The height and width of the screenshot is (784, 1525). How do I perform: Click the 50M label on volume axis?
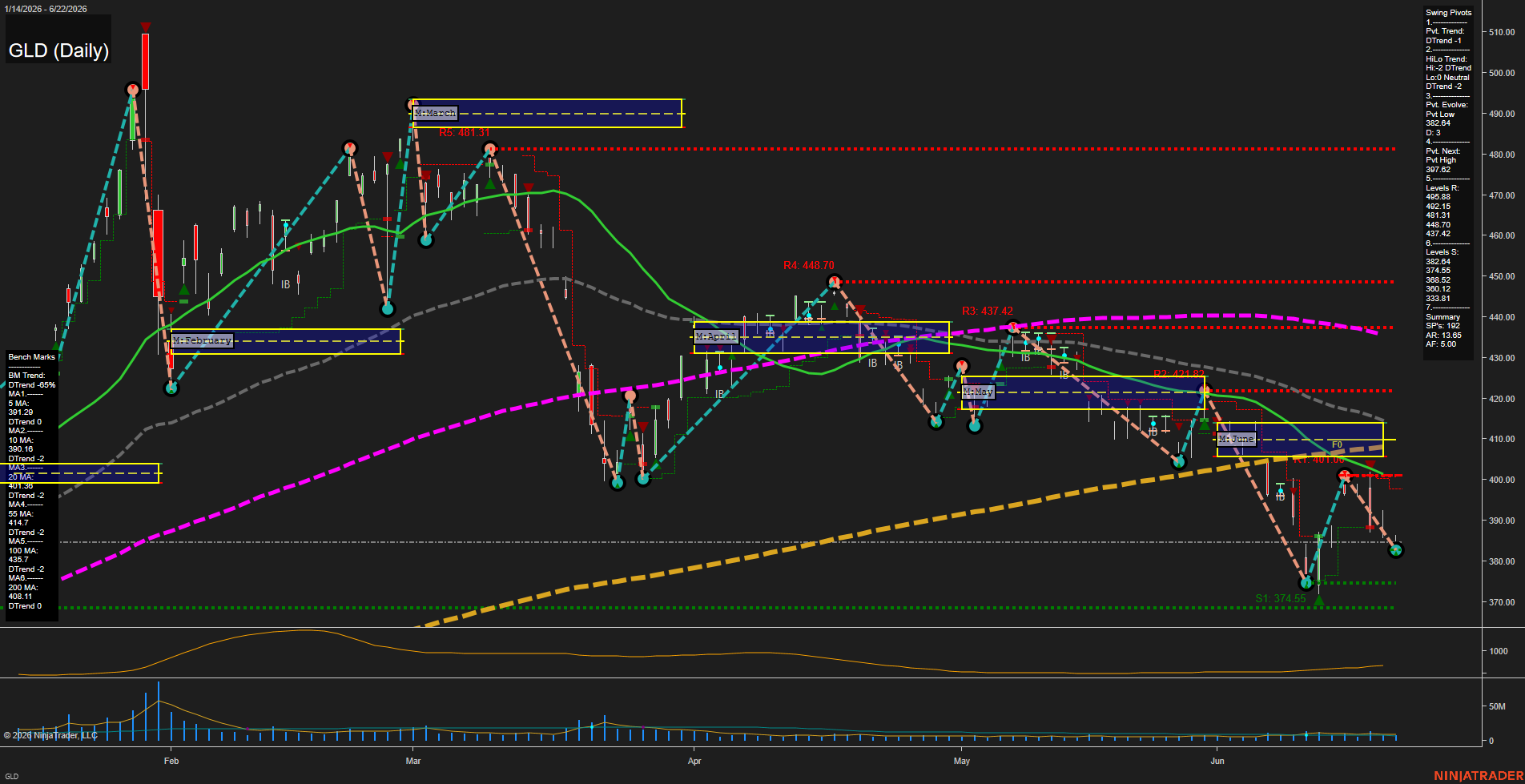coord(1497,706)
